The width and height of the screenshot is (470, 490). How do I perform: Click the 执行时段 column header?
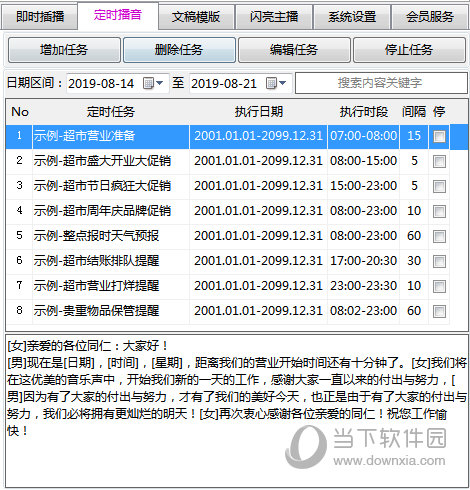(x=363, y=112)
